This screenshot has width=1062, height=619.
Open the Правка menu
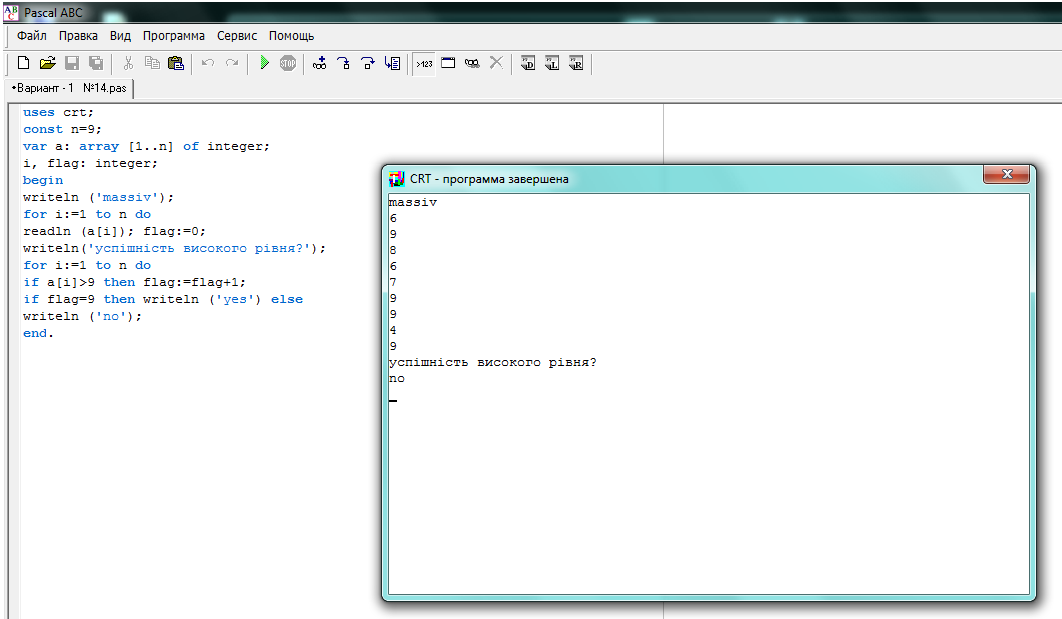pos(78,36)
